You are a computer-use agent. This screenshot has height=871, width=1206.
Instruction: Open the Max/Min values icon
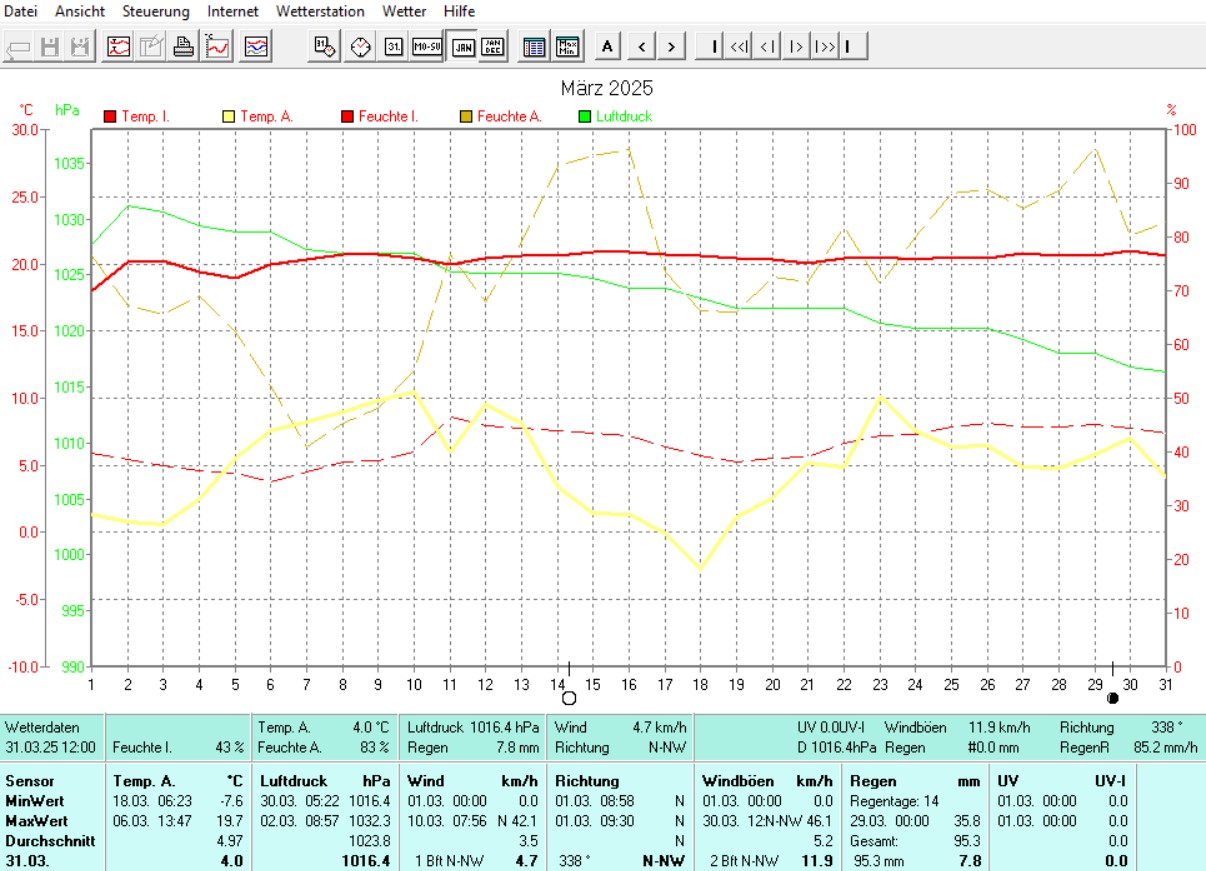(568, 46)
